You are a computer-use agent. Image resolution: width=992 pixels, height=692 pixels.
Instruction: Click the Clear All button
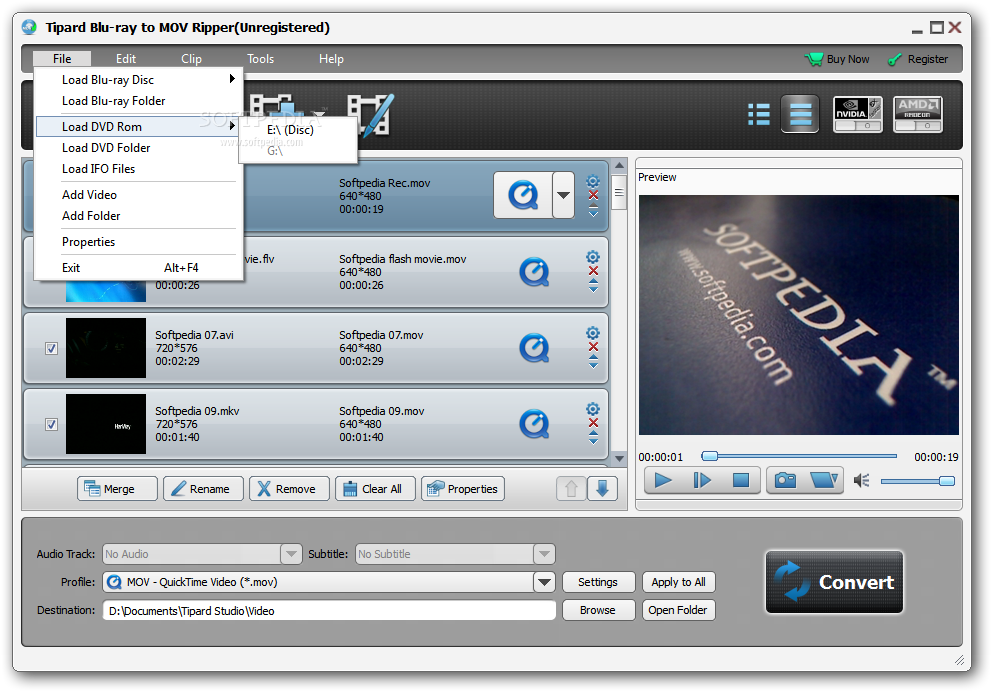coord(375,488)
